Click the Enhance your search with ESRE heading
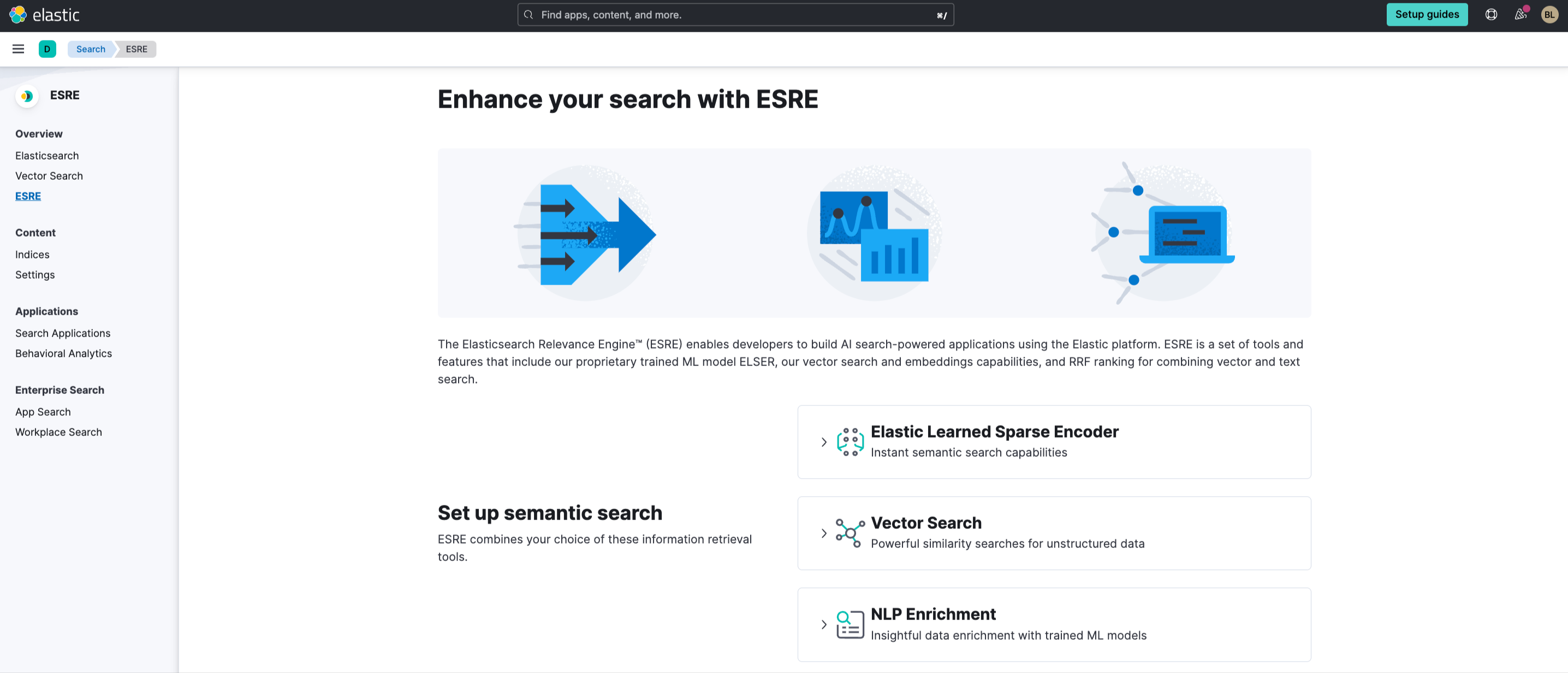The height and width of the screenshot is (673, 1568). tap(627, 99)
